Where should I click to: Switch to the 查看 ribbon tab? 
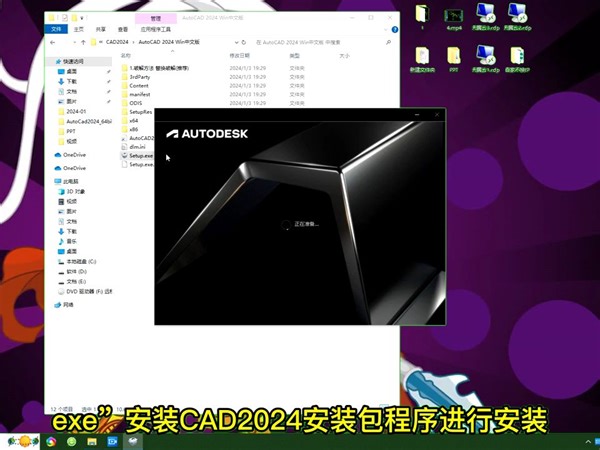[123, 29]
